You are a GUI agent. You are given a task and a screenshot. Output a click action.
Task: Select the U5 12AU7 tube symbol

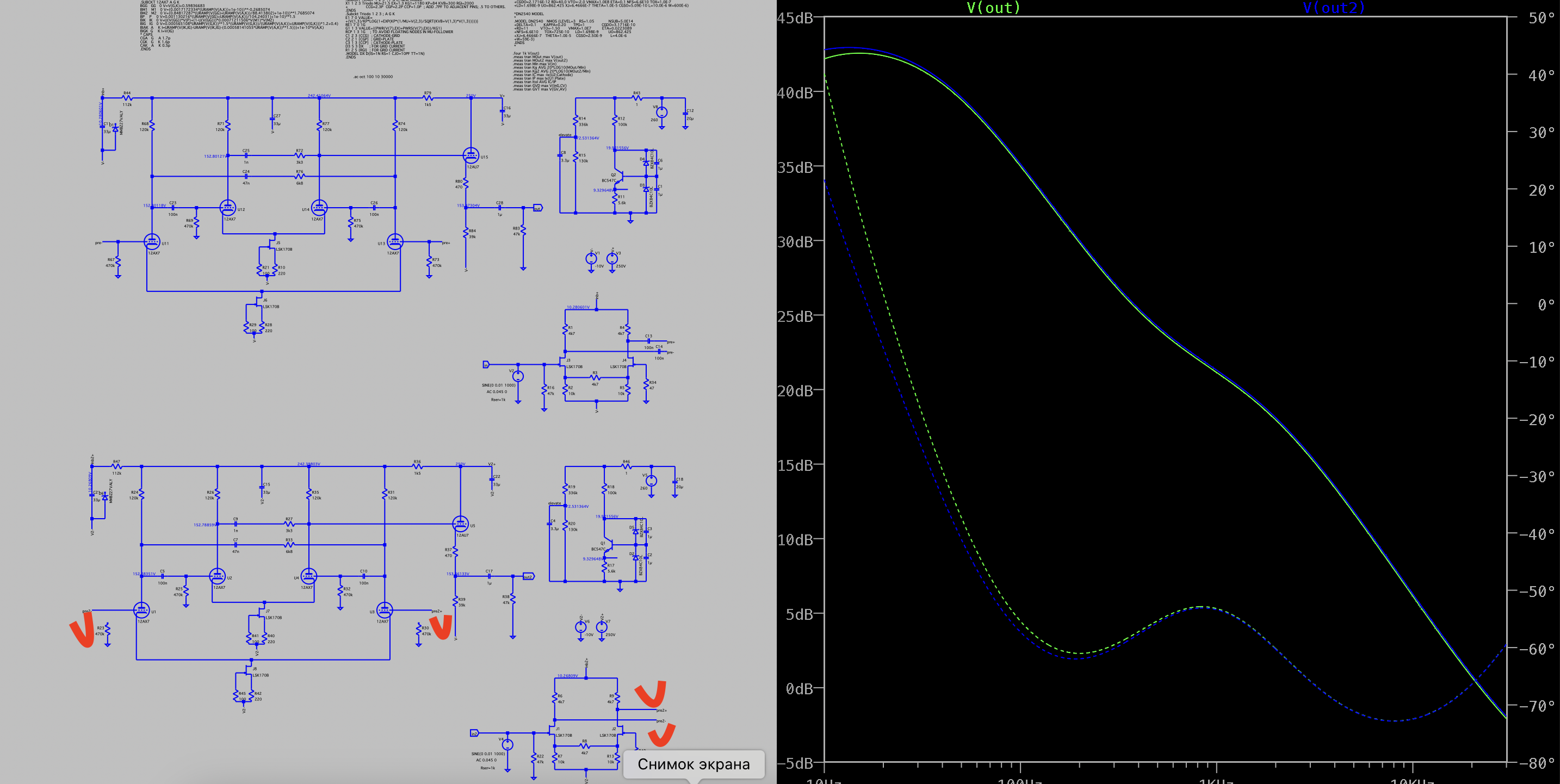point(460,524)
